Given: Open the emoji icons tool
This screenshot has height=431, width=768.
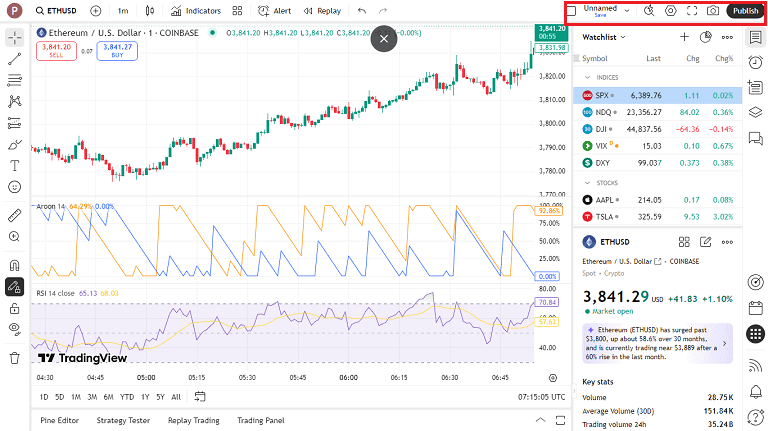Looking at the screenshot, I should [x=15, y=187].
